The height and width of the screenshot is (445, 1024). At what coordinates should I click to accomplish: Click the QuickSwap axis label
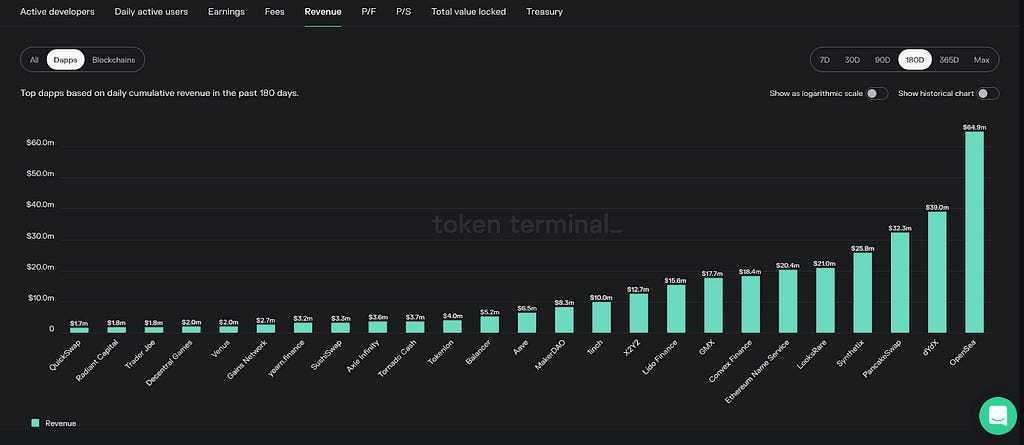(66, 355)
